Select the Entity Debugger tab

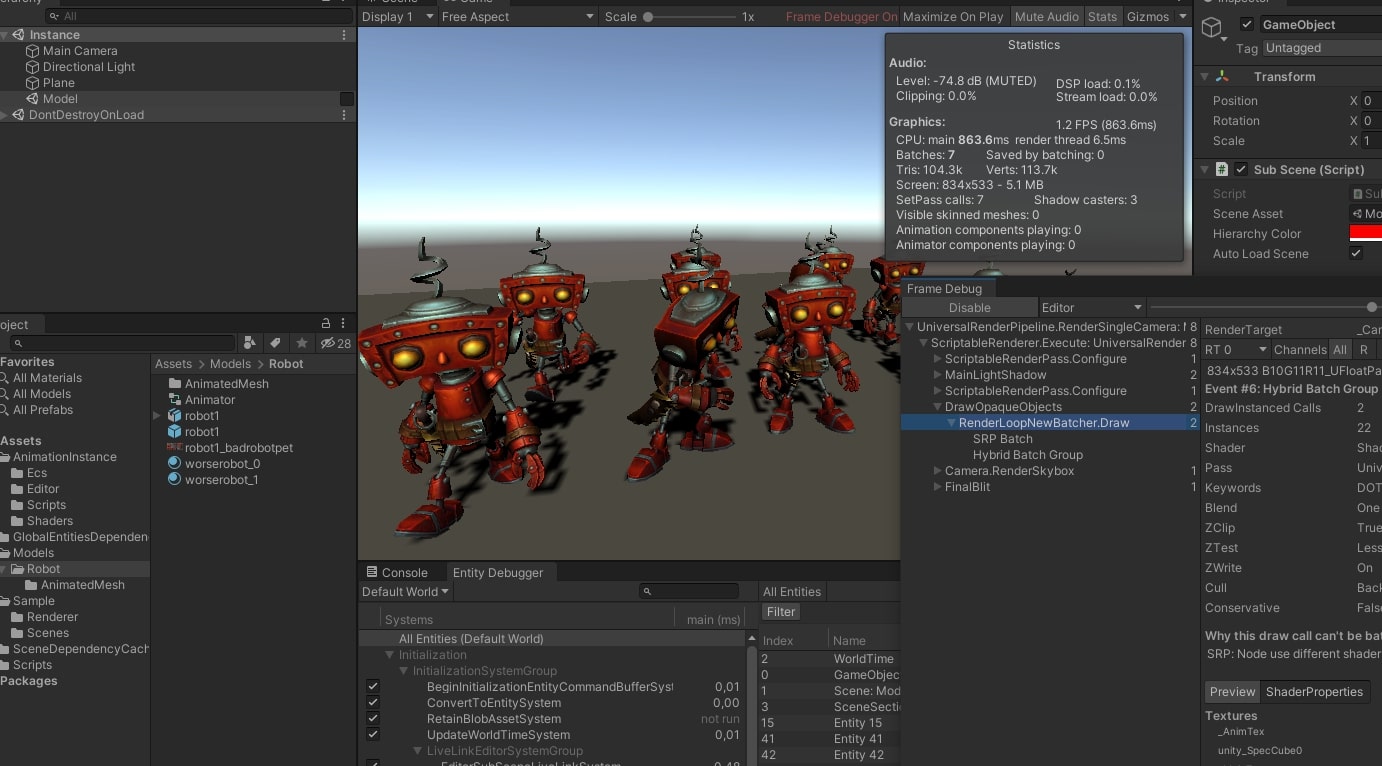coord(498,573)
